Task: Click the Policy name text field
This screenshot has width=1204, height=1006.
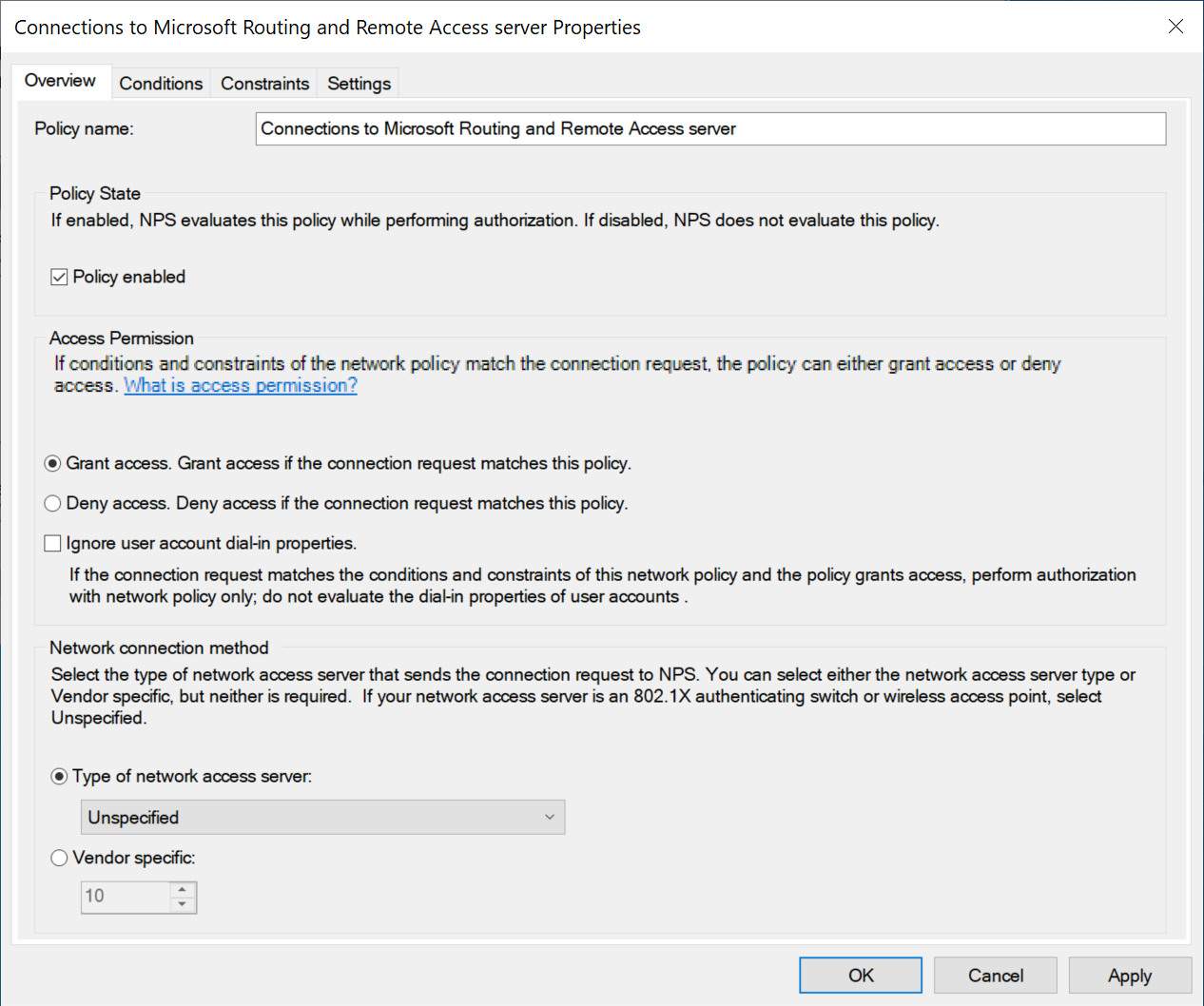Action: coord(709,129)
